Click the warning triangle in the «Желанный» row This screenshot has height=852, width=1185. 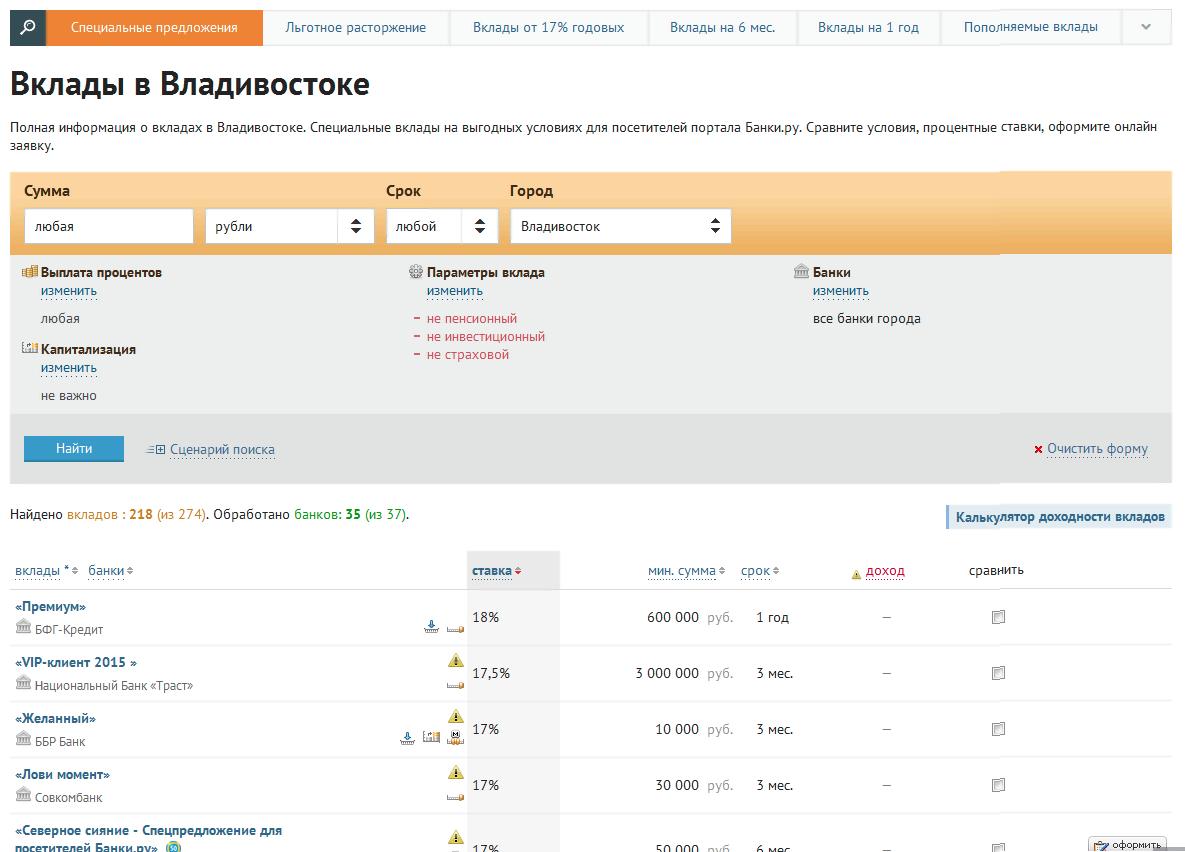tap(456, 717)
